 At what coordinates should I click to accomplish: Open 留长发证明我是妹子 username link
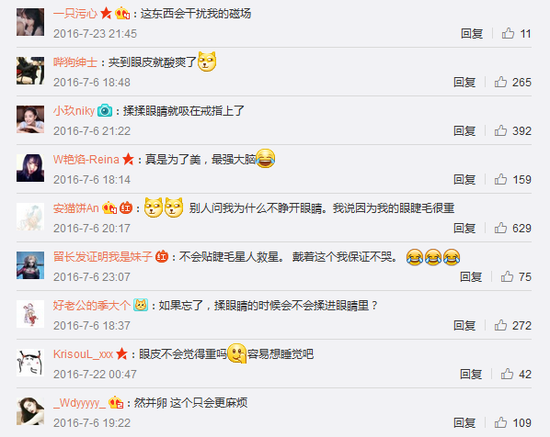click(103, 256)
